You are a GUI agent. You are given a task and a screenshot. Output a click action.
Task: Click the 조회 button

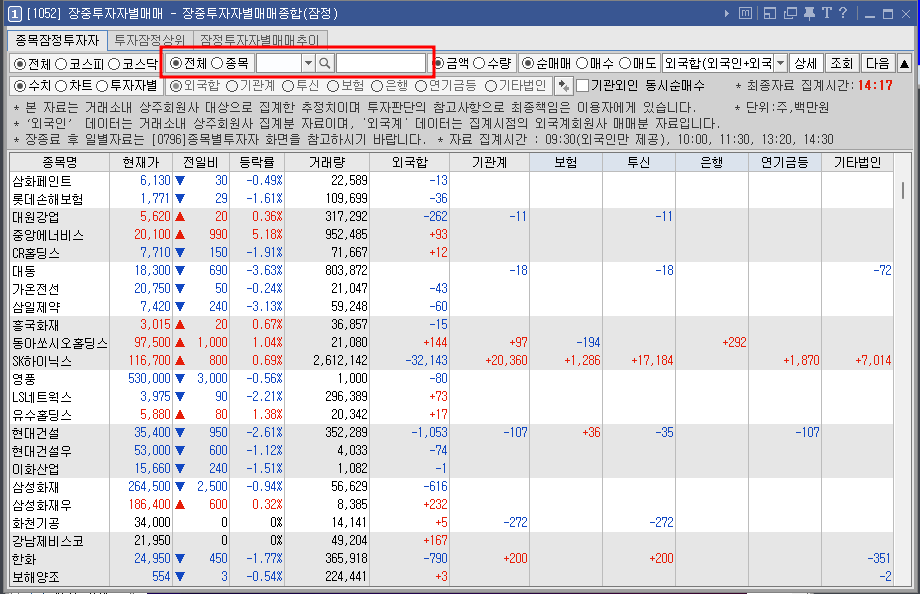tap(841, 63)
